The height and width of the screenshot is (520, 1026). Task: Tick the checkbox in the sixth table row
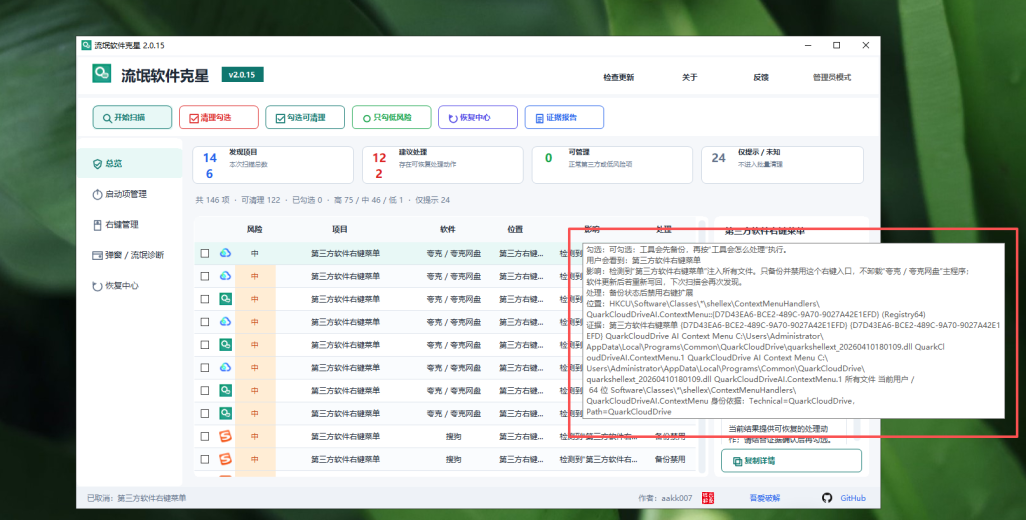coord(205,368)
